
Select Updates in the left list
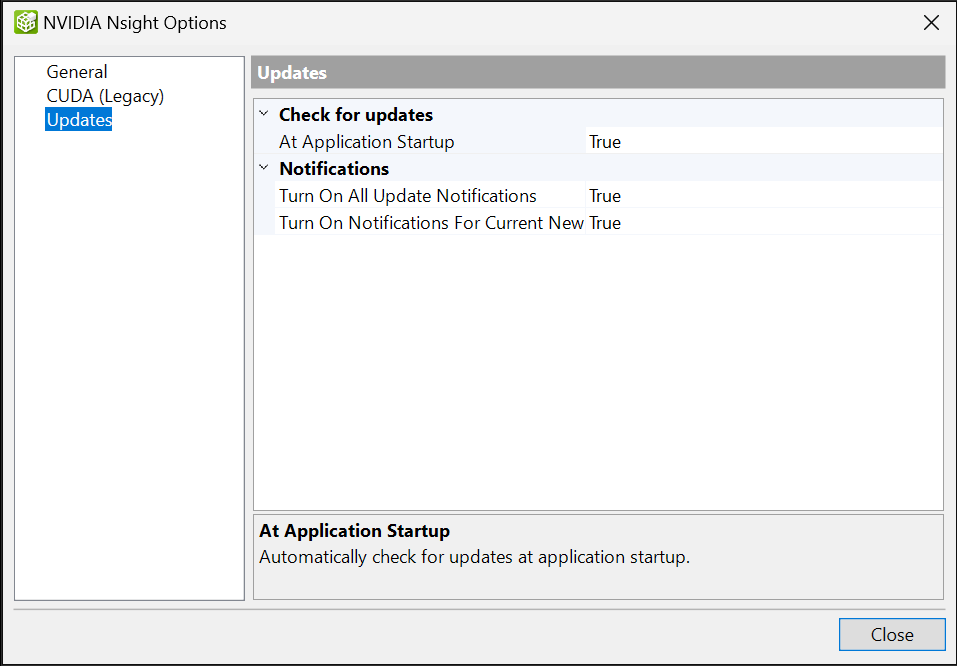tap(79, 120)
